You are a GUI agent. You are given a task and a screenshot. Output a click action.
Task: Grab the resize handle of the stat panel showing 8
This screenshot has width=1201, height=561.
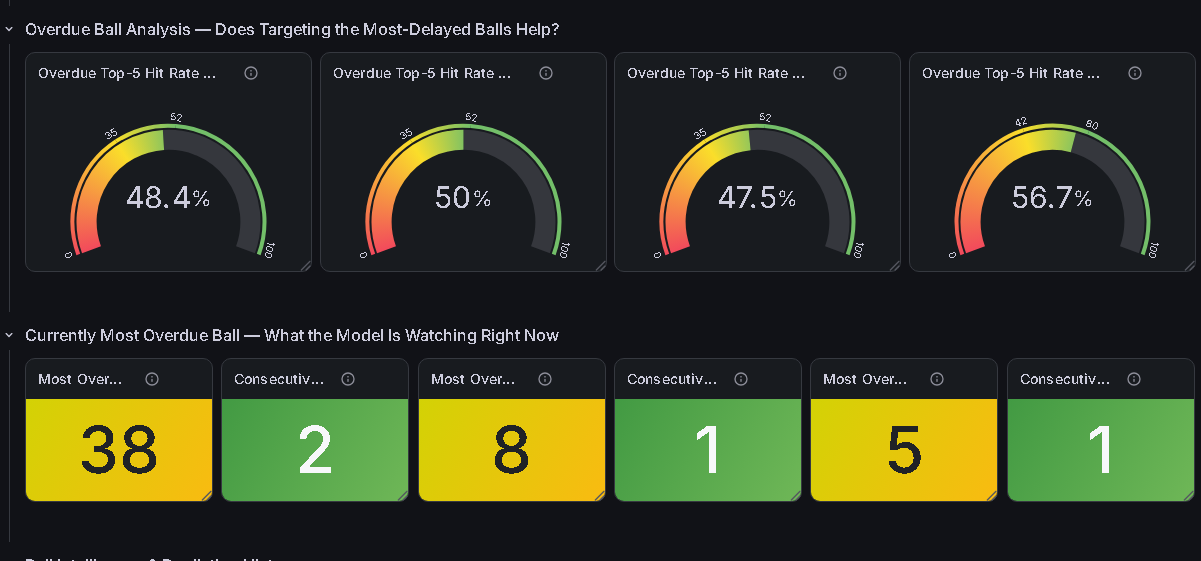600,495
